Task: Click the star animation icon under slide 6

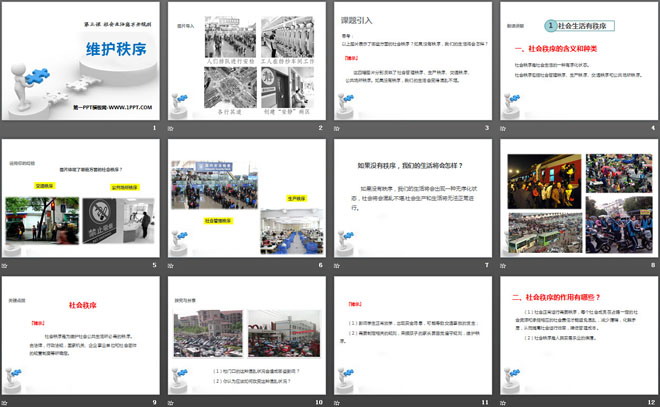Action: click(173, 265)
